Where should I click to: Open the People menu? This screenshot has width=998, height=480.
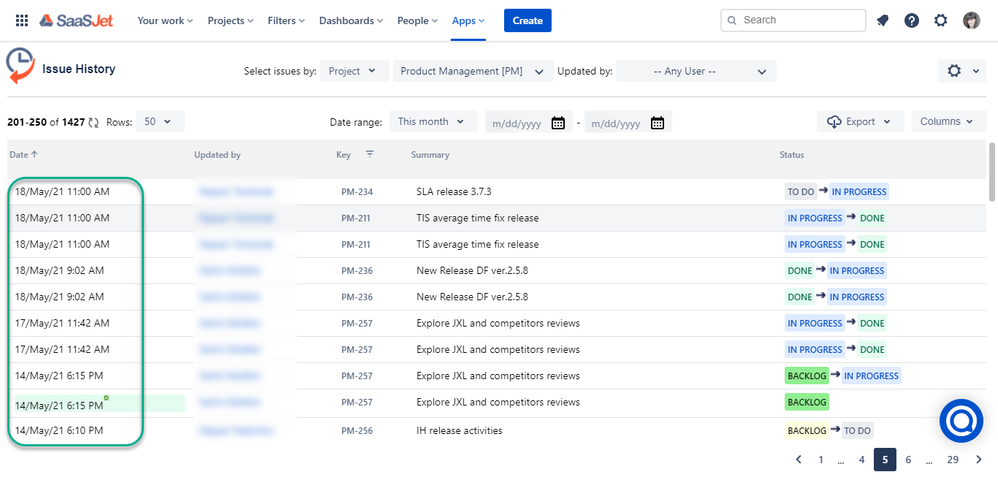[418, 20]
